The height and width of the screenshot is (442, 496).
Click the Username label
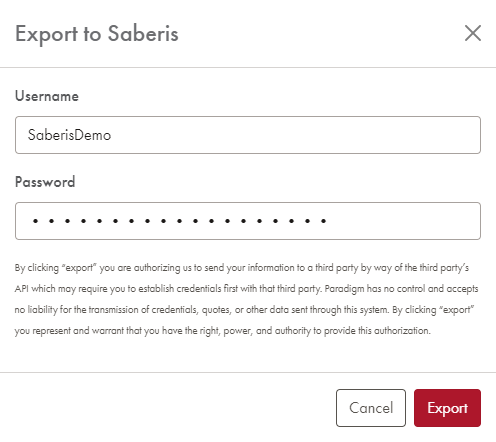click(x=47, y=96)
